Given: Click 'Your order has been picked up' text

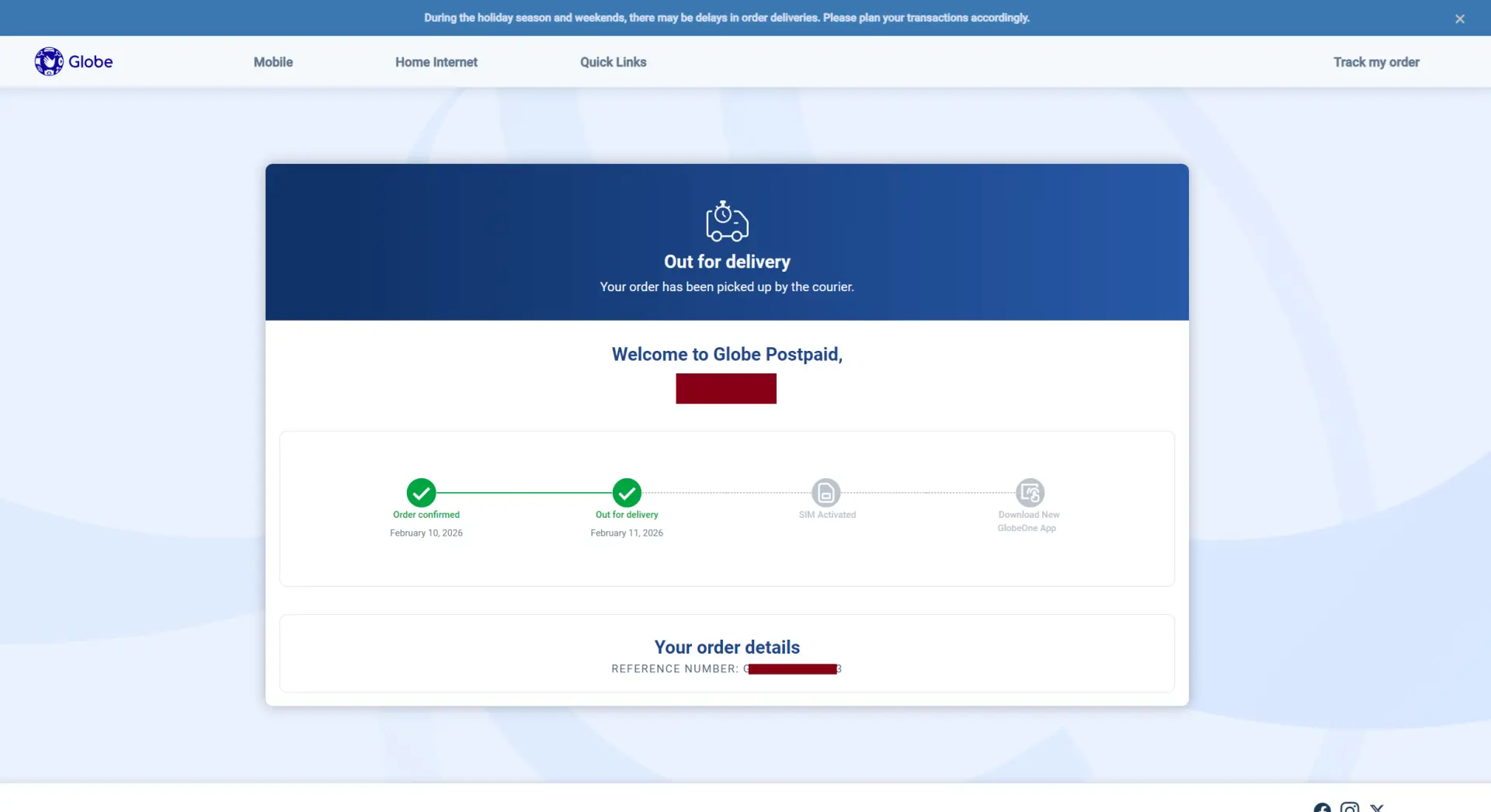Looking at the screenshot, I should coord(727,287).
